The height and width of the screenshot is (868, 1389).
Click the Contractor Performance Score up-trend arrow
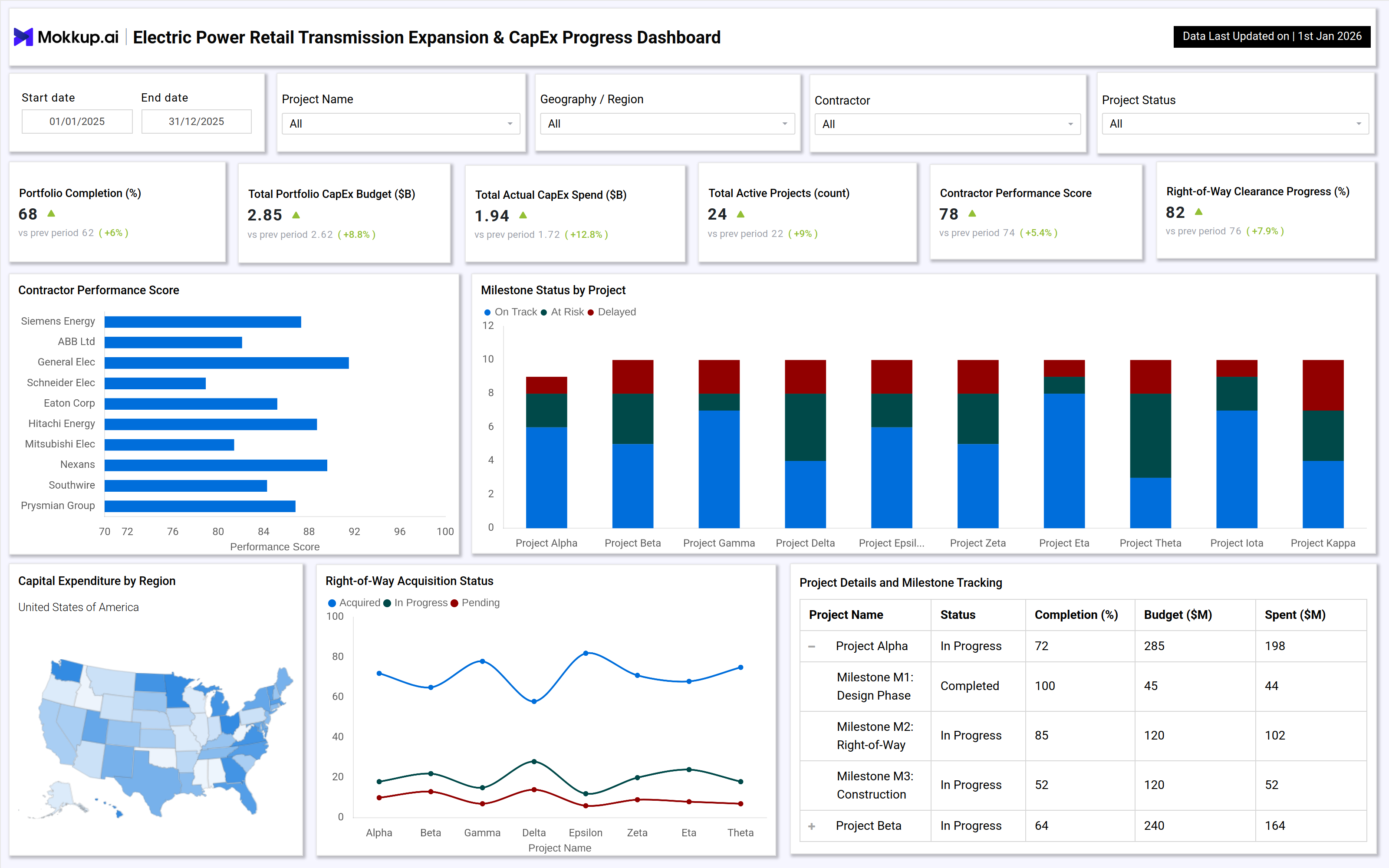(x=972, y=214)
